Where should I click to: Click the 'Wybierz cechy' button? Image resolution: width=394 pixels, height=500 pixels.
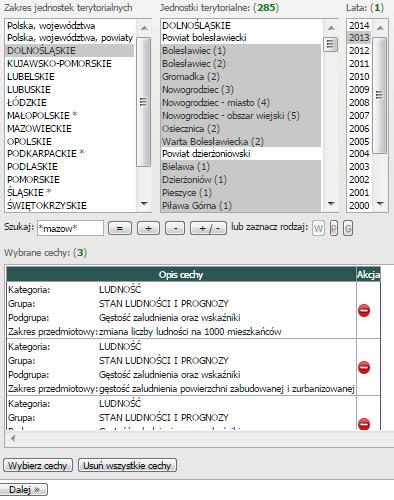[38, 465]
